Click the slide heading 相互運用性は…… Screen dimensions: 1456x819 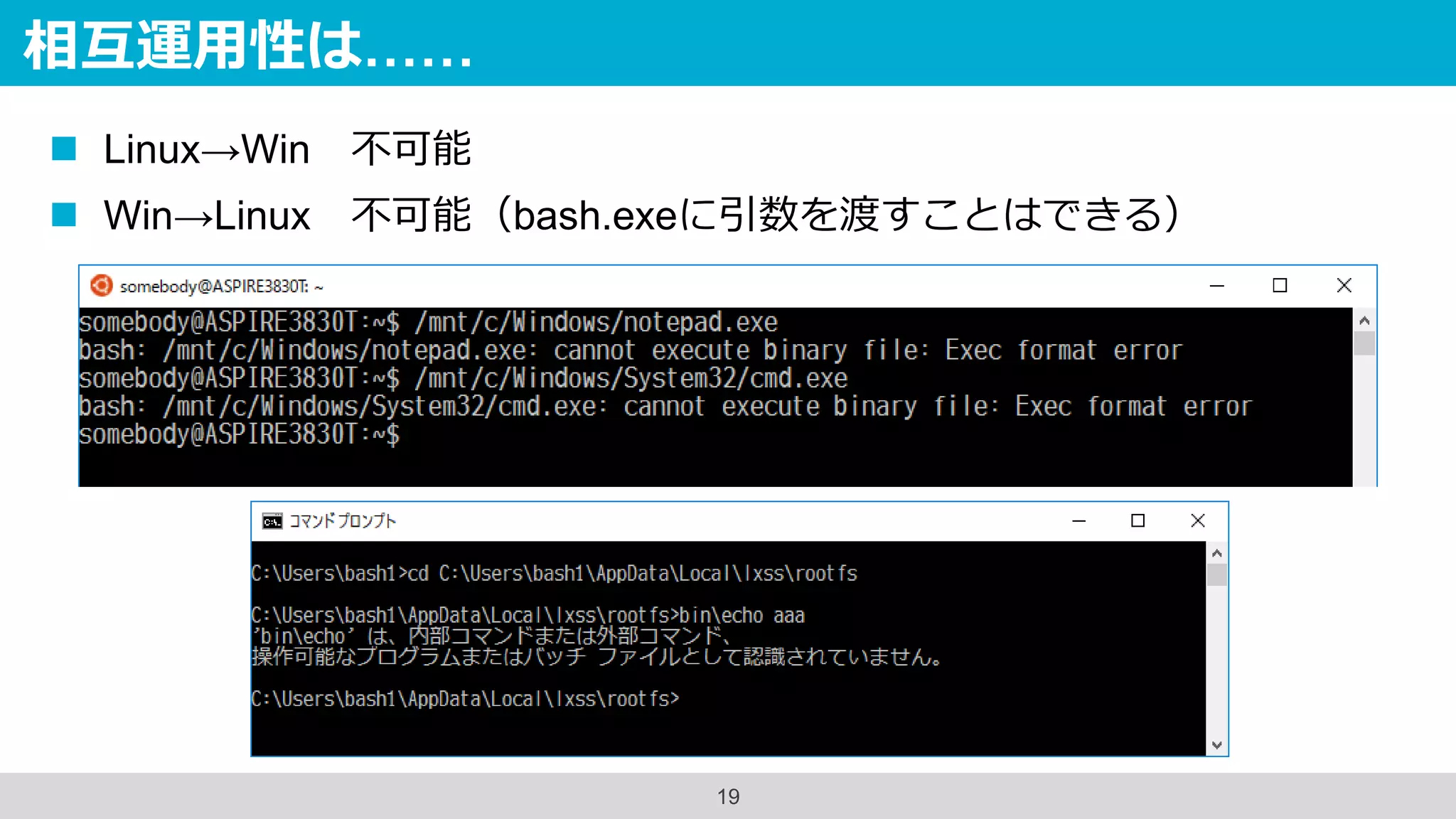(248, 45)
